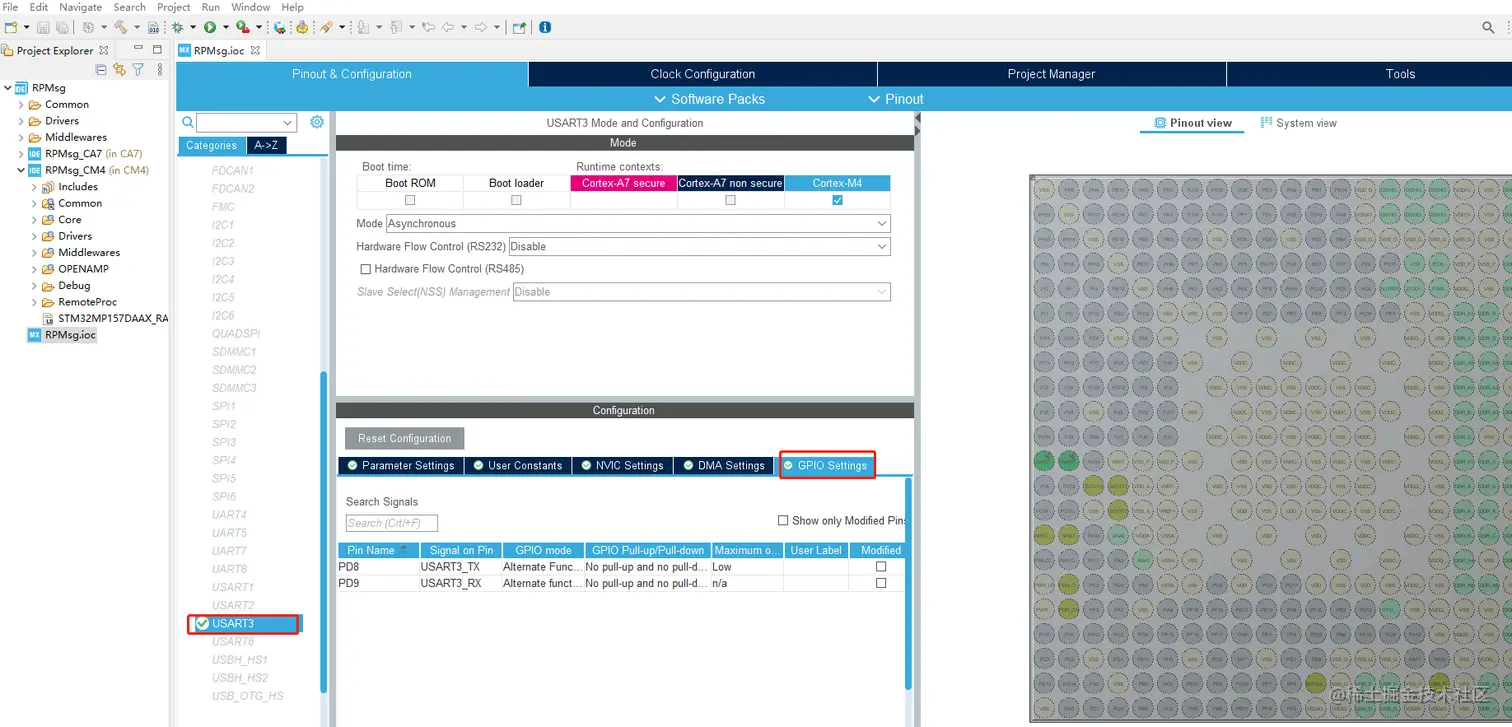This screenshot has height=727, width=1512.
Task: Click the Collapse All icon in Project Explorer
Action: pos(101,69)
